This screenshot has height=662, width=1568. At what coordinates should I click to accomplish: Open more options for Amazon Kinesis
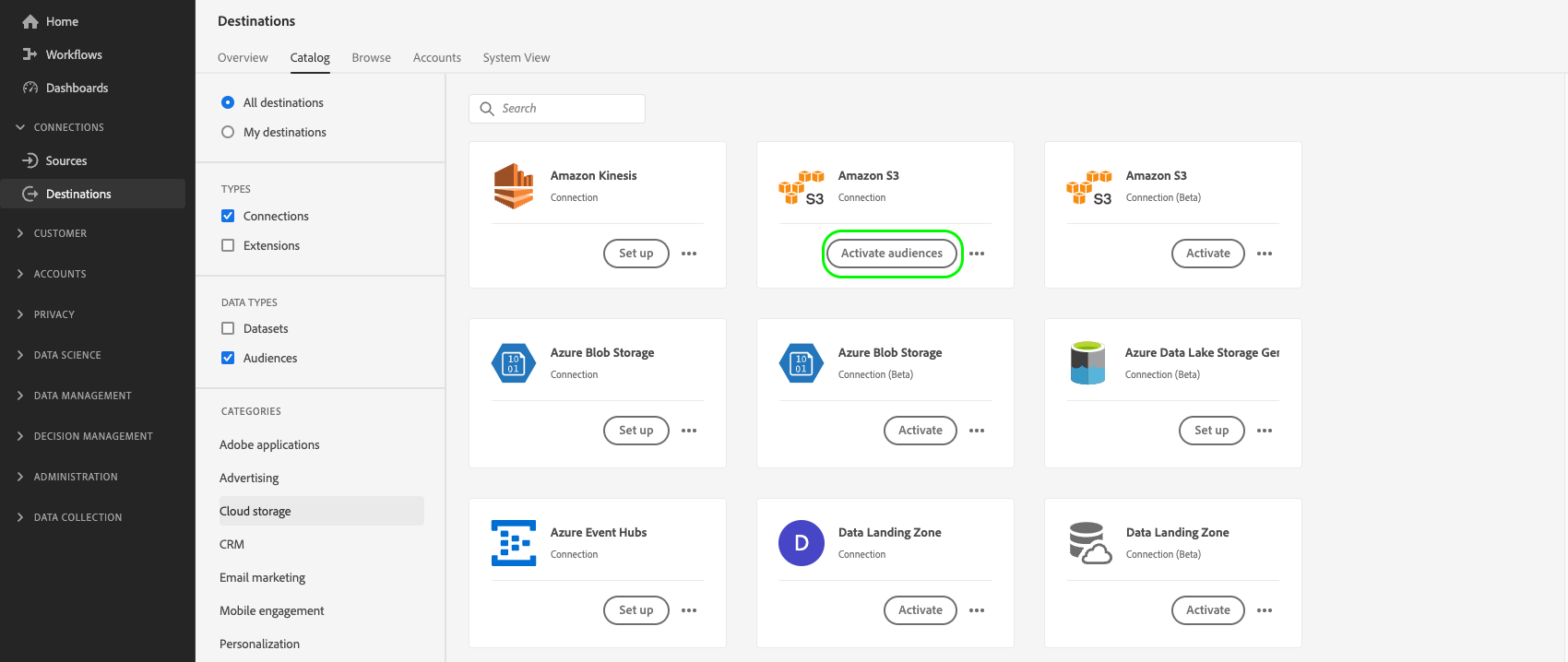pyautogui.click(x=689, y=254)
